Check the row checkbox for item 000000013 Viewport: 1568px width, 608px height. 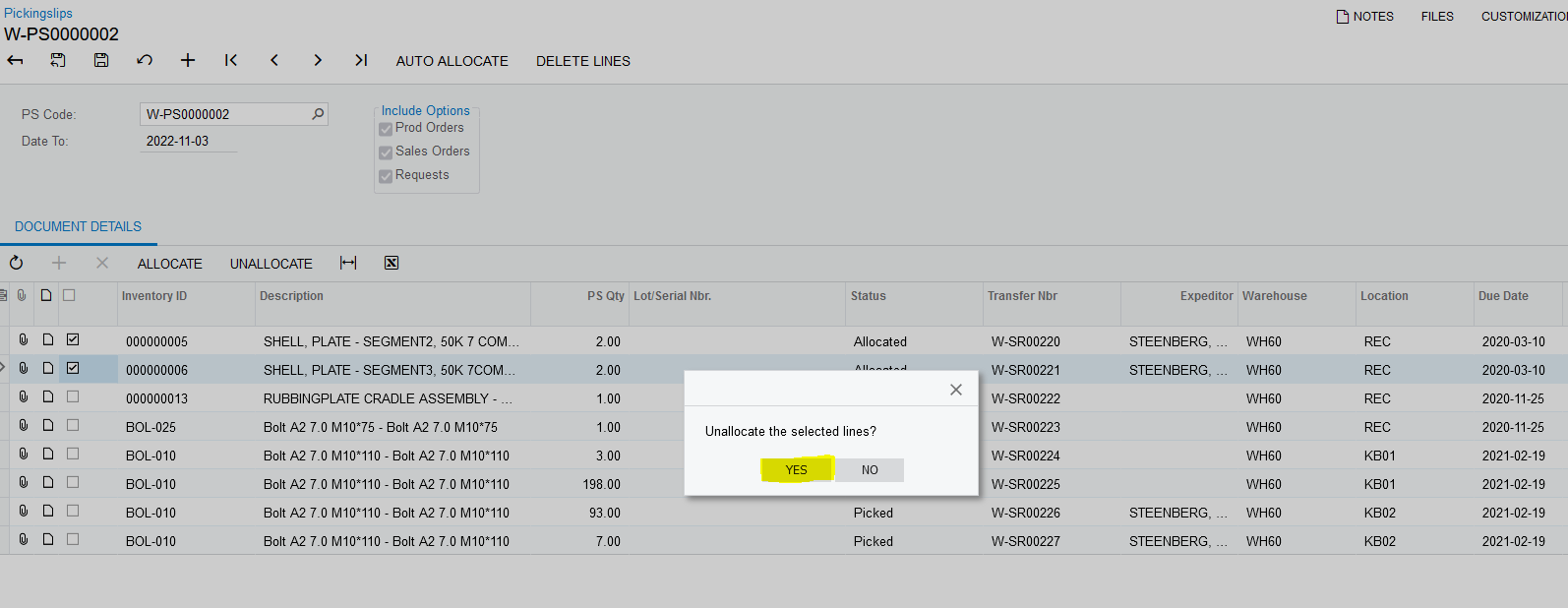(x=73, y=396)
